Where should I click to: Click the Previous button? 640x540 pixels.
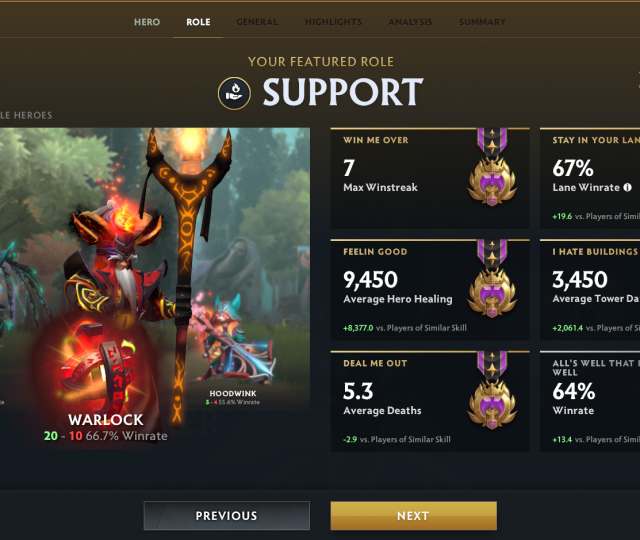pos(227,516)
